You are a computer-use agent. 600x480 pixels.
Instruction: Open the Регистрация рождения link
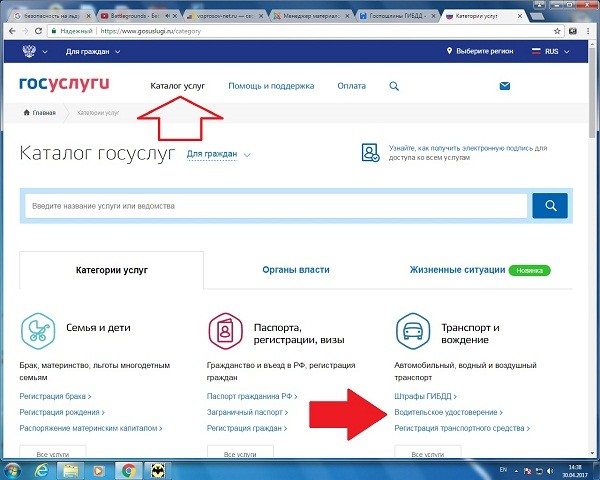click(x=62, y=412)
